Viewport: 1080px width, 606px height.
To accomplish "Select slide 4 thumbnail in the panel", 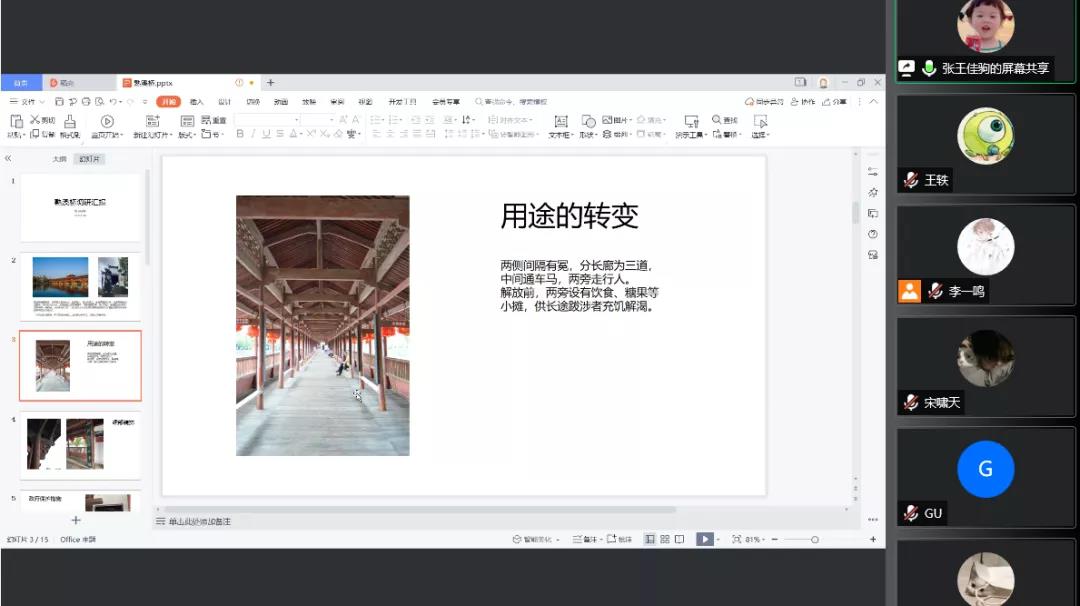I will click(81, 443).
